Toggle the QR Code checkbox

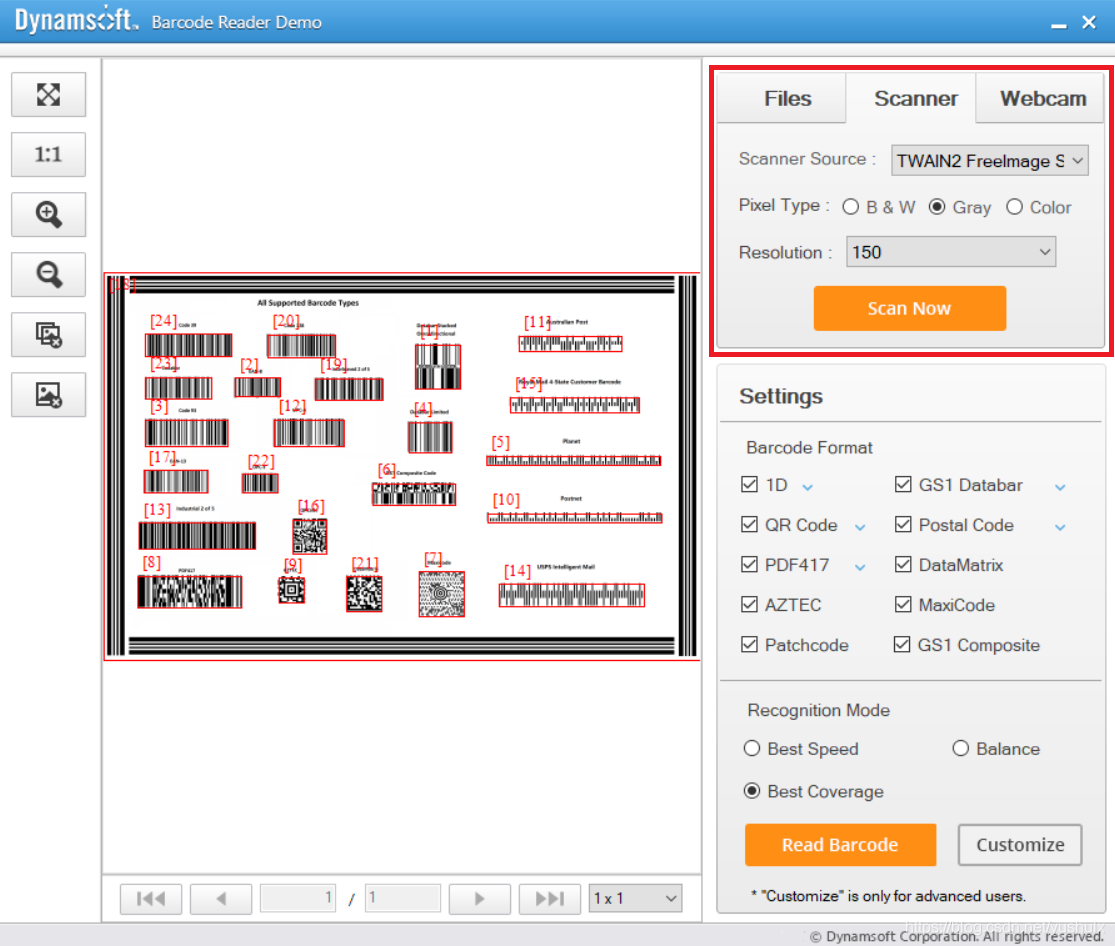pos(749,524)
